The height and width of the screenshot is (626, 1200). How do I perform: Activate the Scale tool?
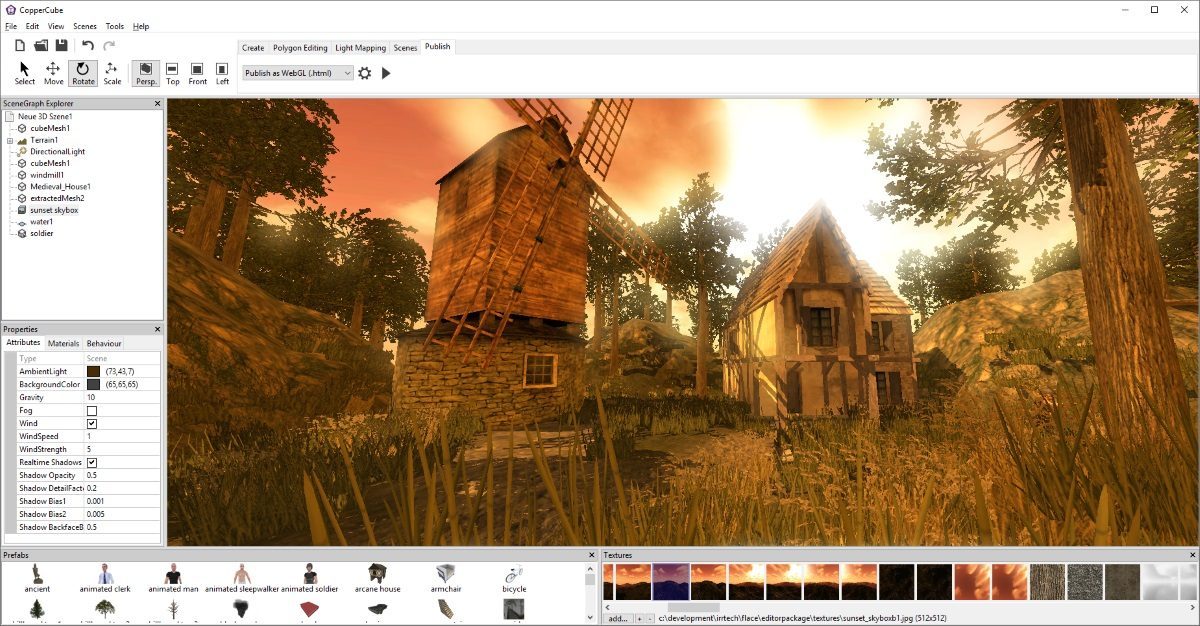point(112,73)
